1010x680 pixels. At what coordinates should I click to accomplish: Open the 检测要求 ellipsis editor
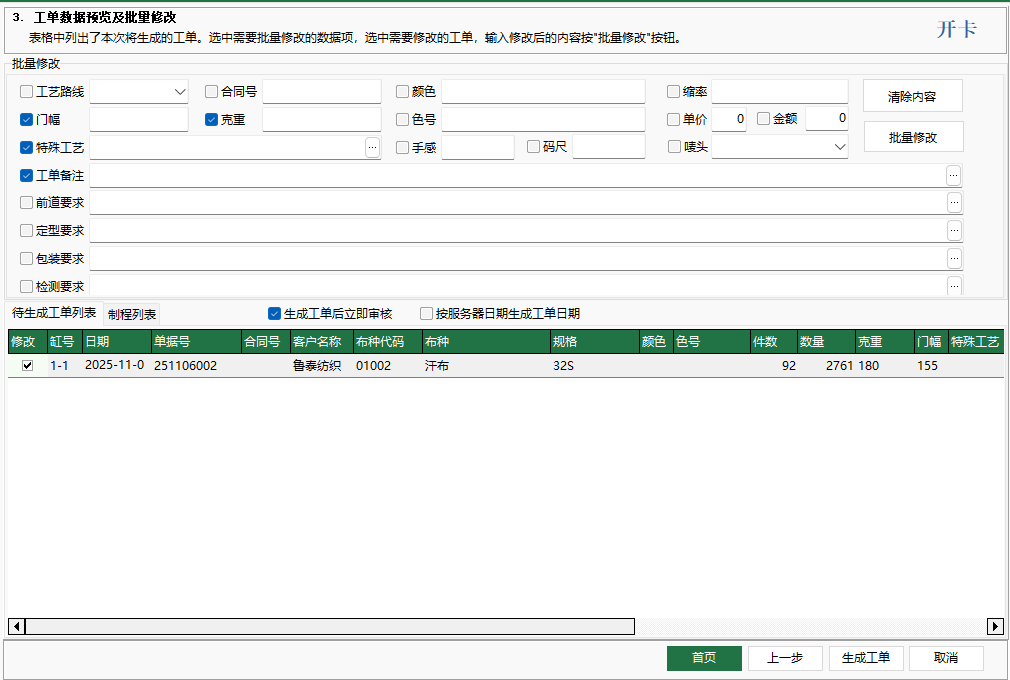[x=954, y=286]
